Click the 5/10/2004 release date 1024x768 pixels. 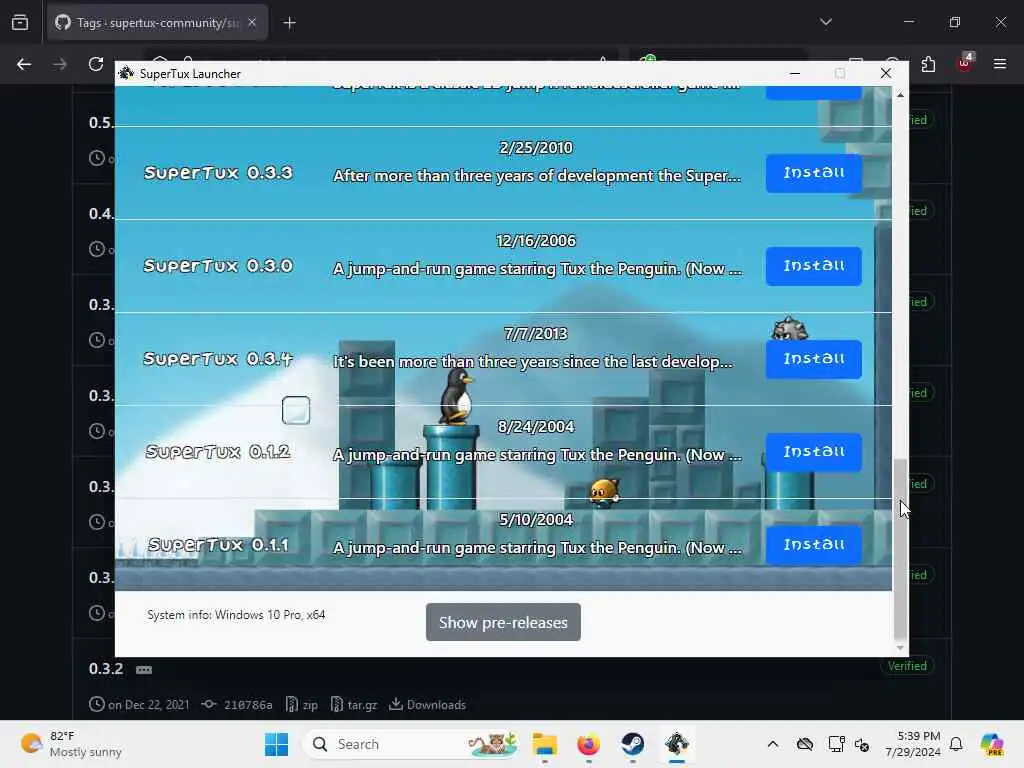tap(536, 520)
